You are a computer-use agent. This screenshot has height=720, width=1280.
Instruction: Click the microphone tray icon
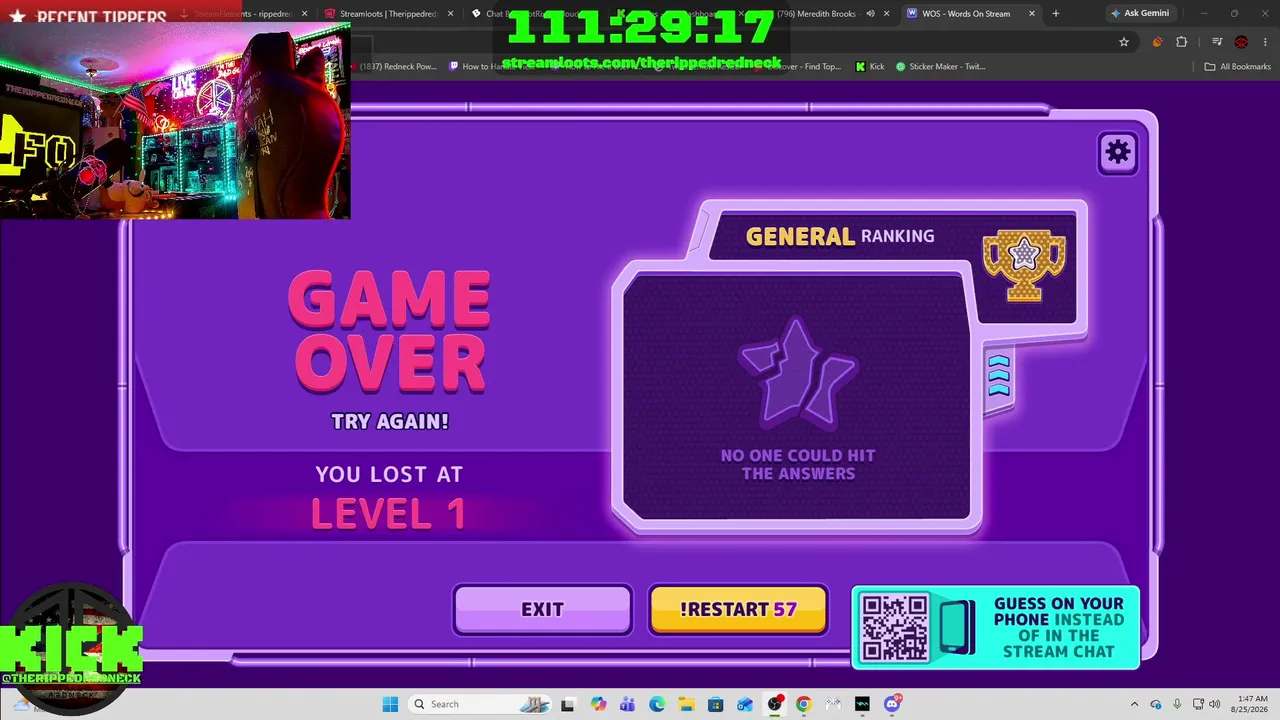tap(1177, 704)
